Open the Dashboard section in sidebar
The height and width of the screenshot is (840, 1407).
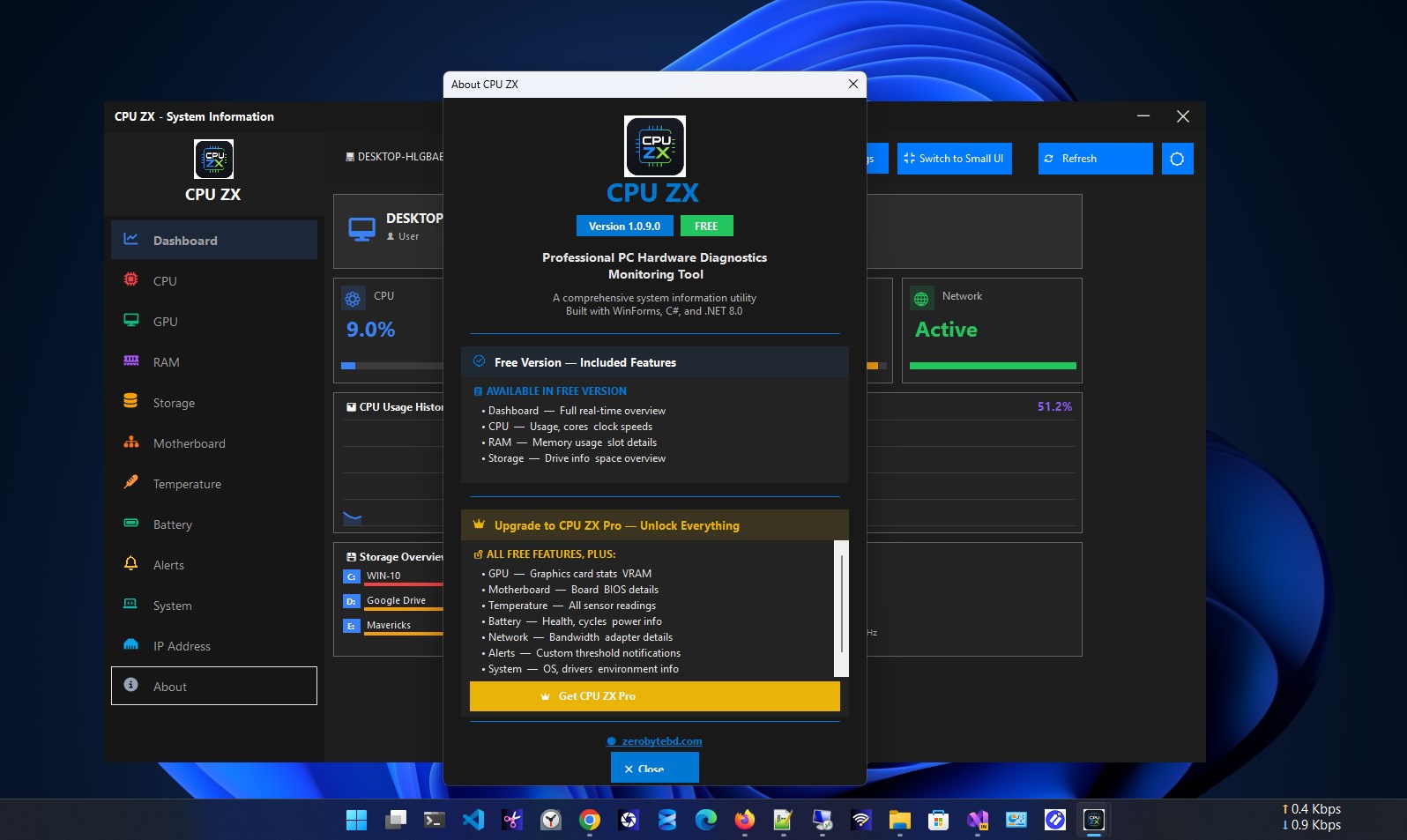[214, 240]
